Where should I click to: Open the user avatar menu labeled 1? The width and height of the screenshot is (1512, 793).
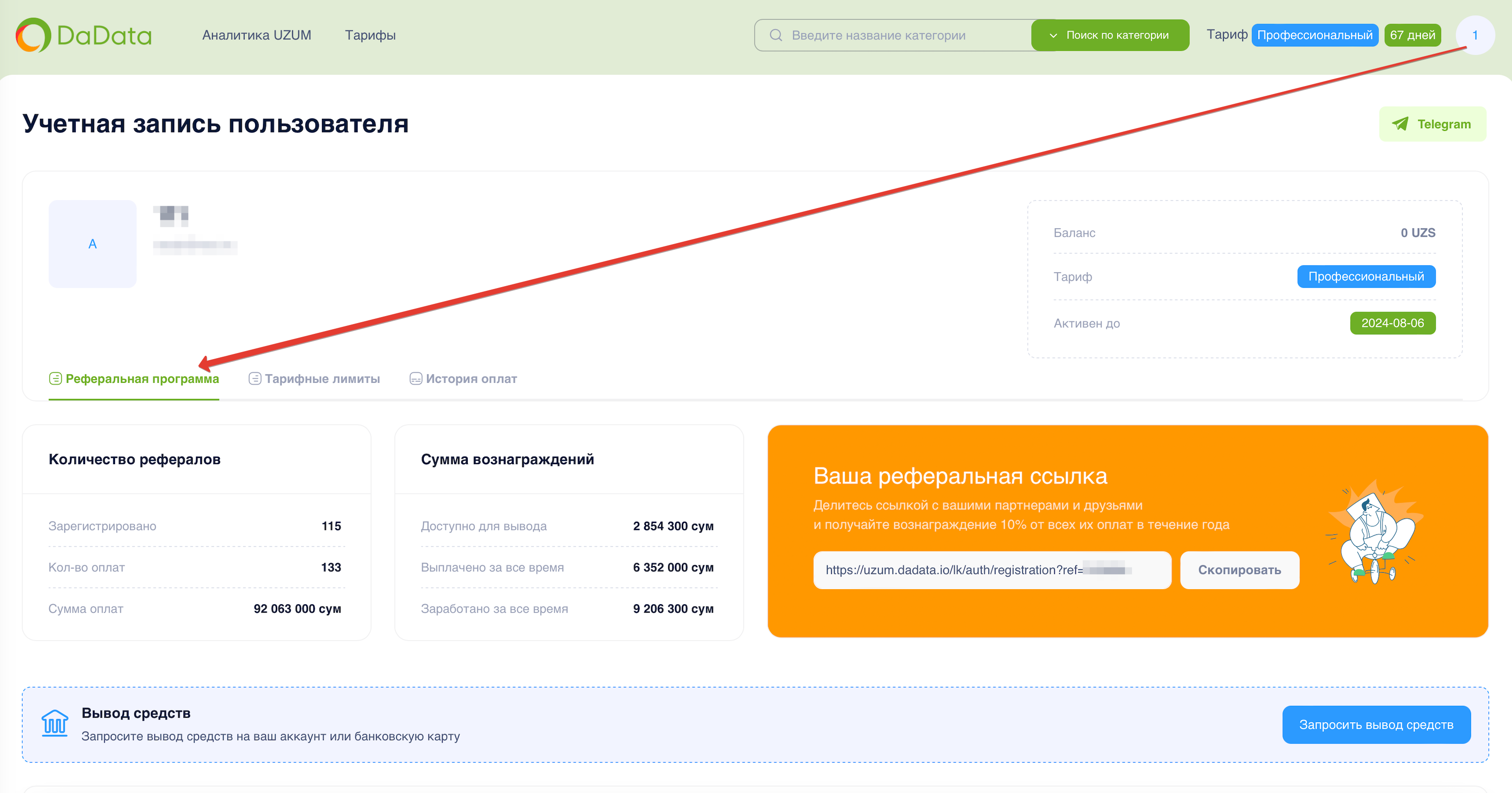[1475, 35]
